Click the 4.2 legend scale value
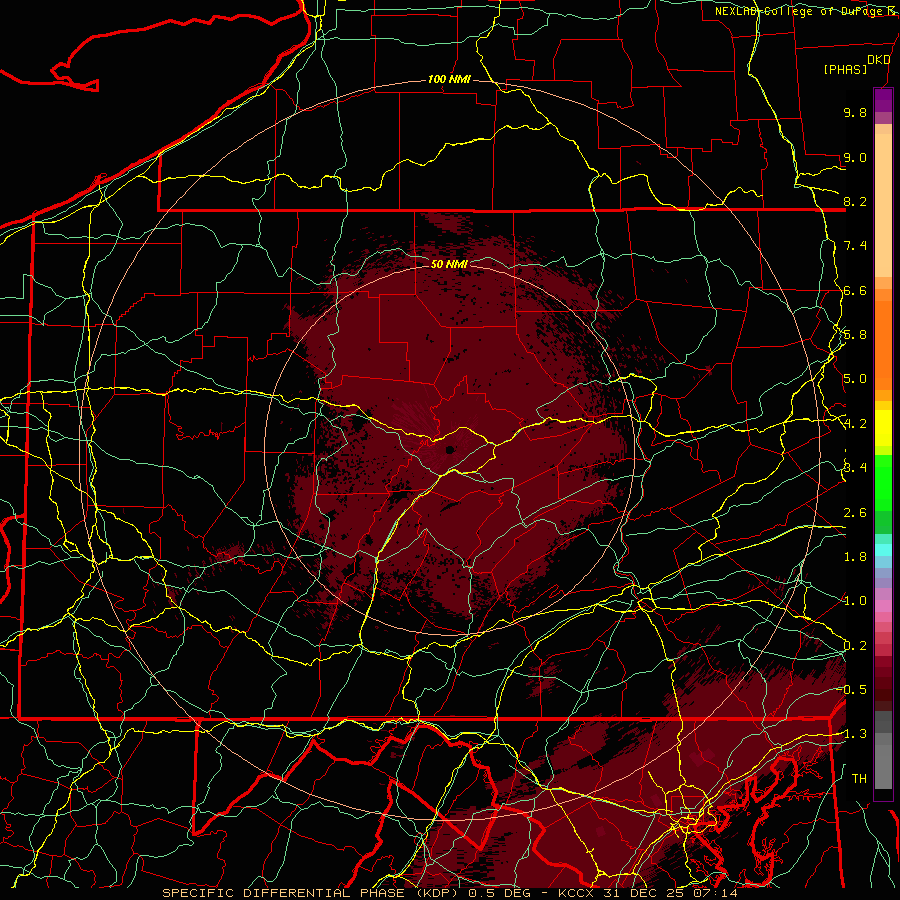Image resolution: width=900 pixels, height=900 pixels. click(855, 424)
